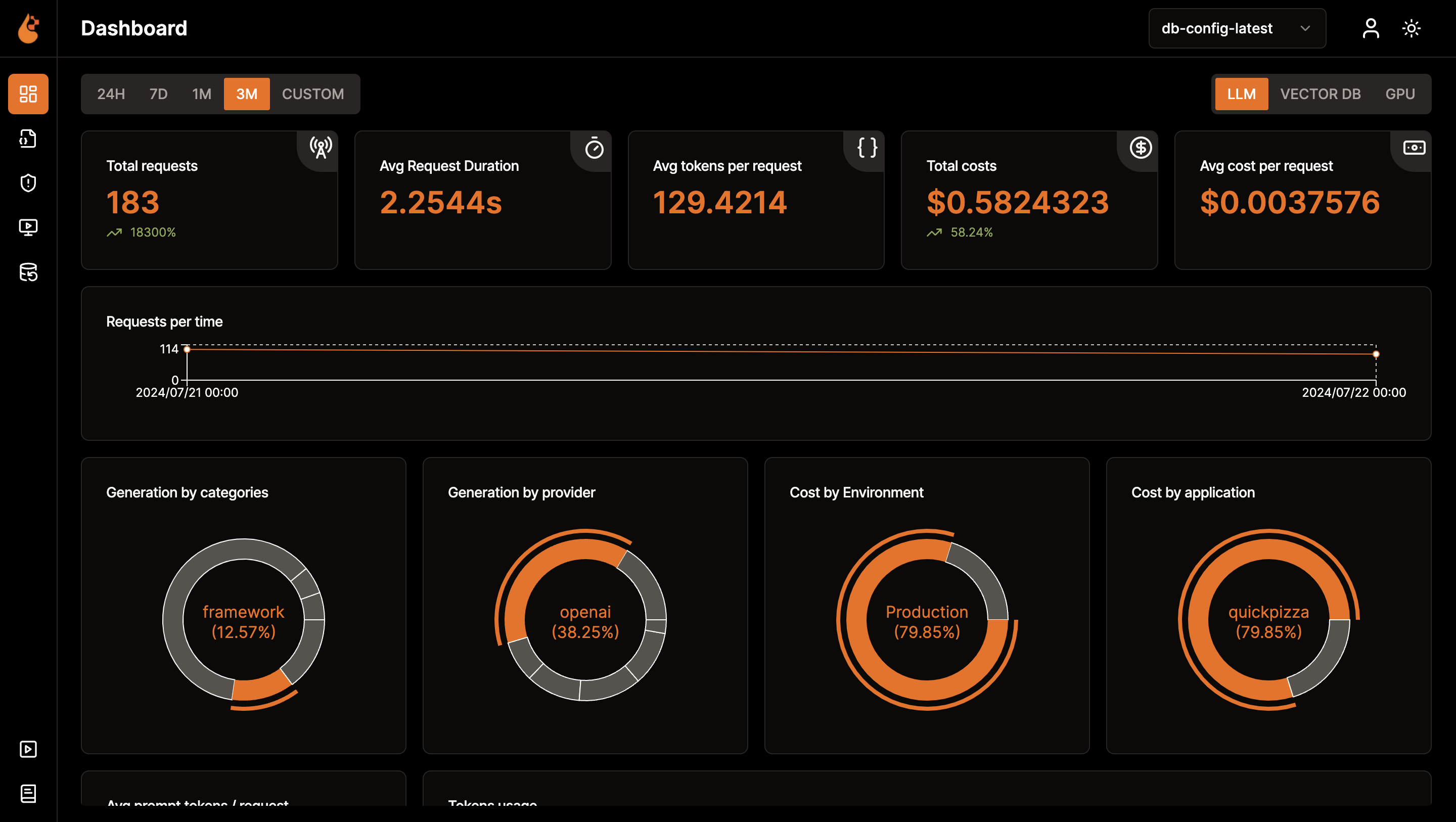Click the video tutorial icon near sidebar bottom

point(28,749)
